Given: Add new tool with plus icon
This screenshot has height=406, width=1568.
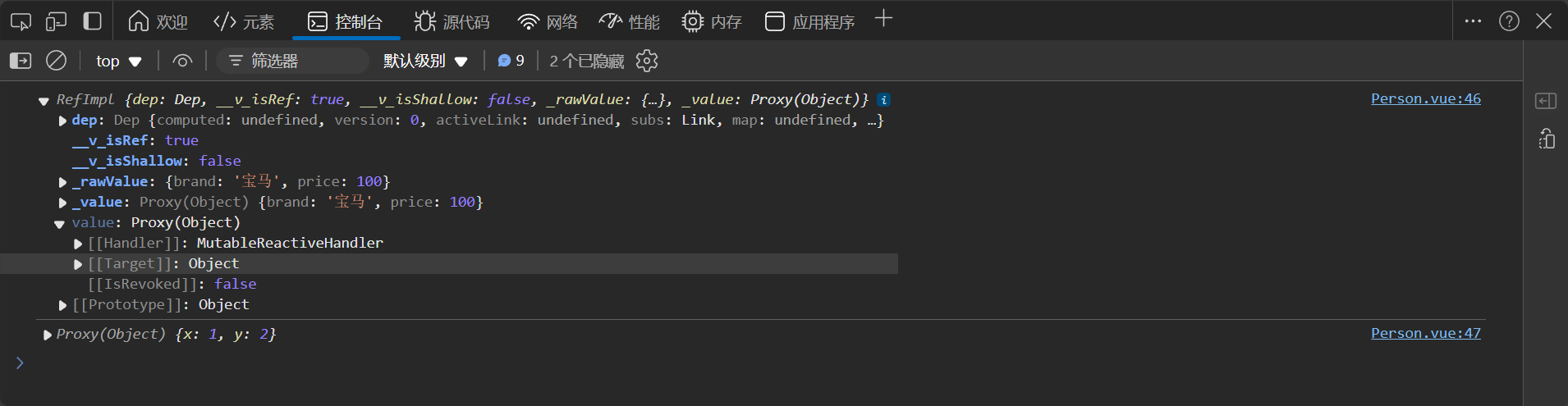Looking at the screenshot, I should pyautogui.click(x=883, y=19).
